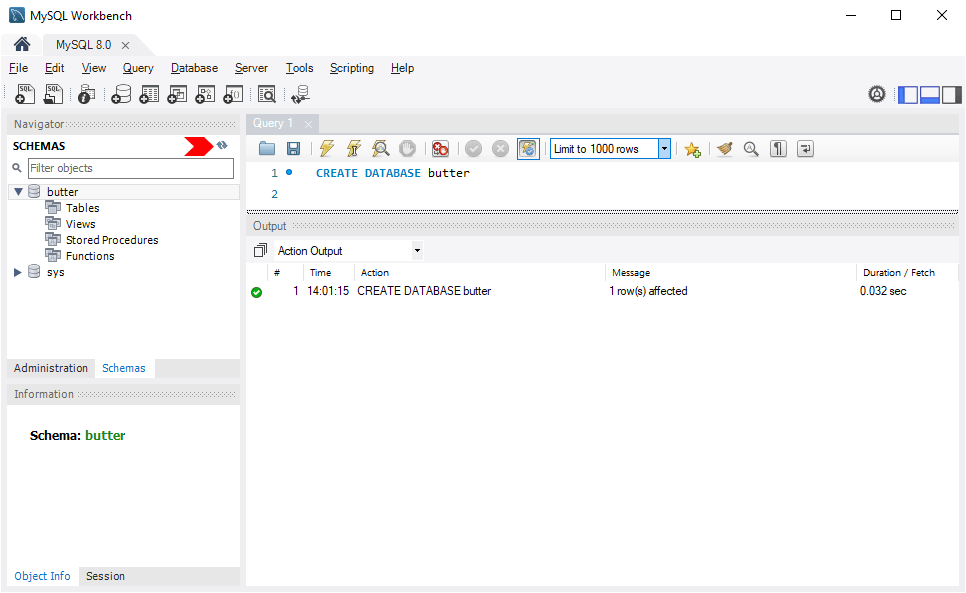Select the Query 1 tab

click(273, 123)
